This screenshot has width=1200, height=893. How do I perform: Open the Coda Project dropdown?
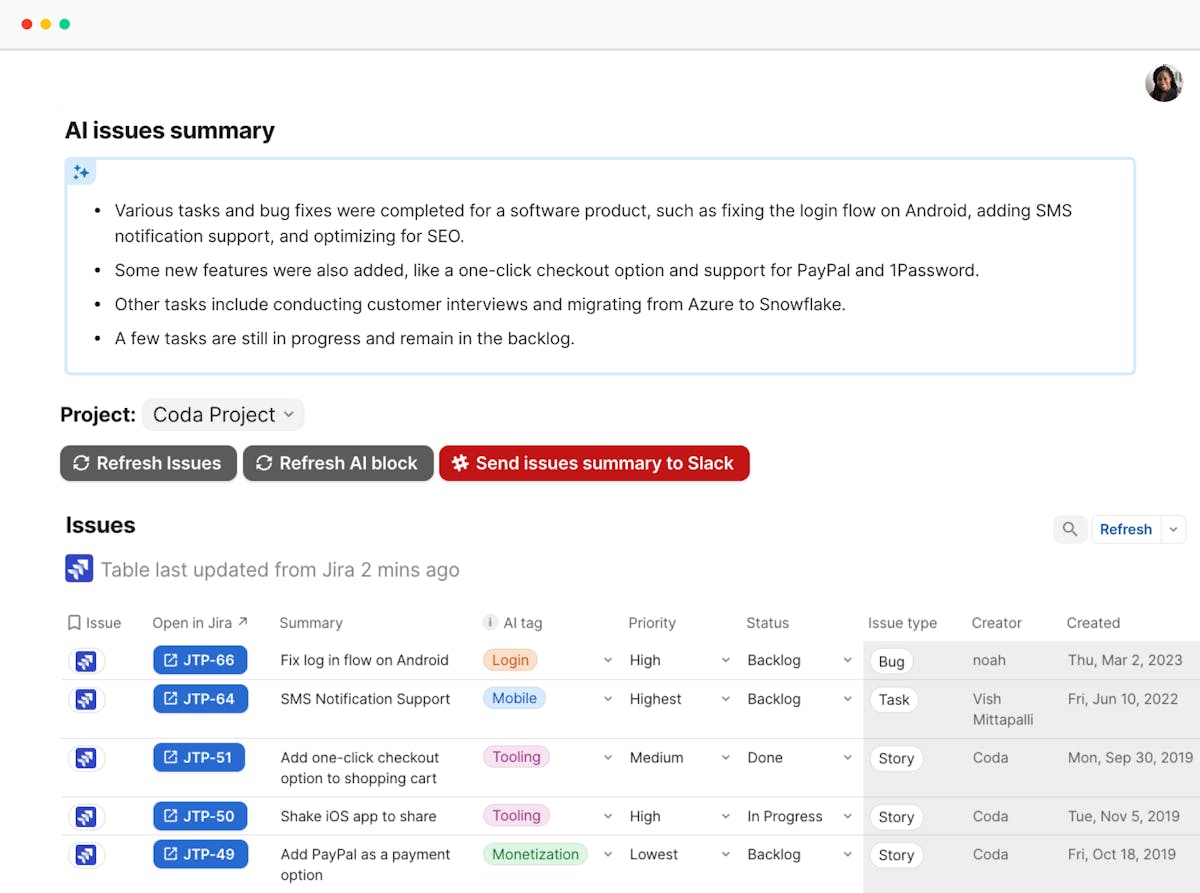click(x=222, y=414)
